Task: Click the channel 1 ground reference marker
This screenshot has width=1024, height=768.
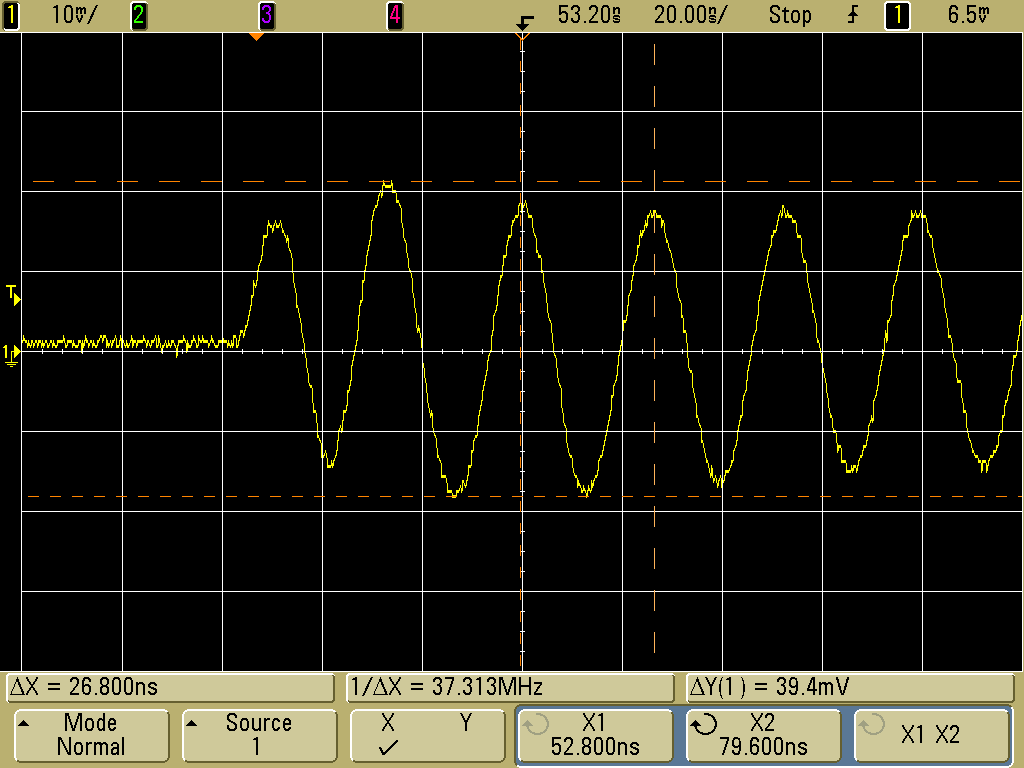Action: 11,355
